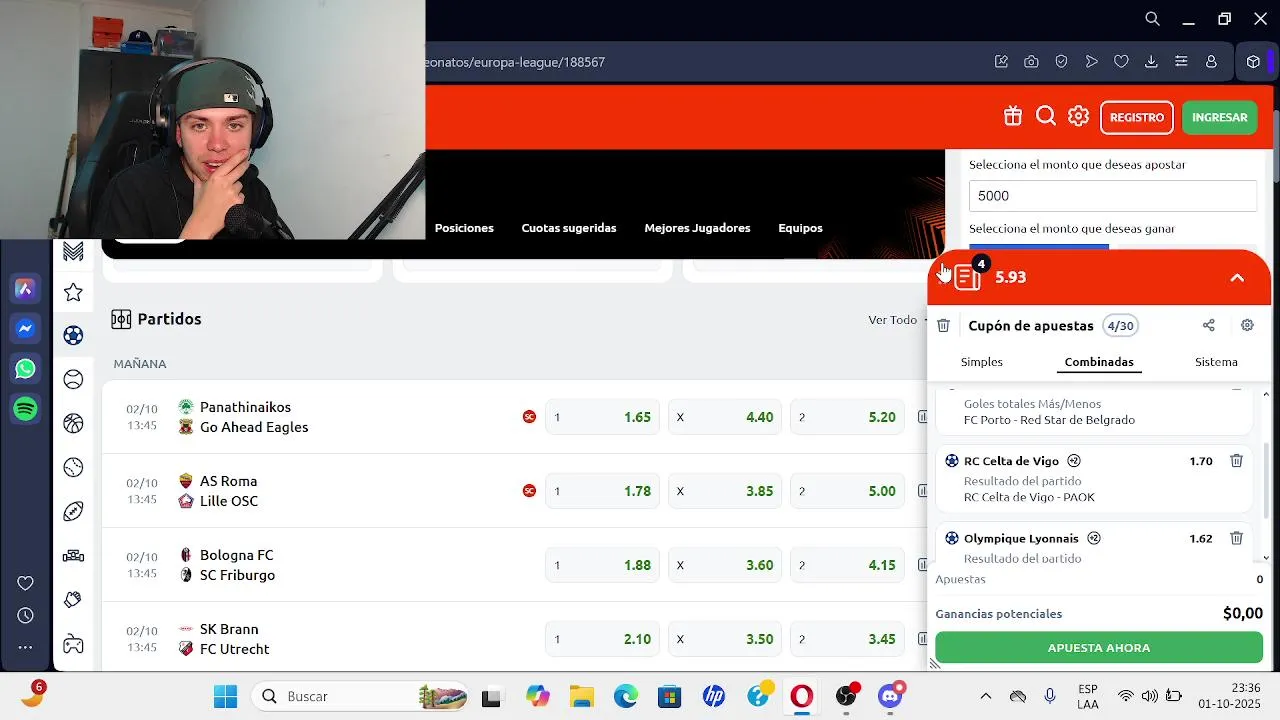Open the Cuotas sugeridas tab
This screenshot has height=720, width=1280.
coord(569,228)
